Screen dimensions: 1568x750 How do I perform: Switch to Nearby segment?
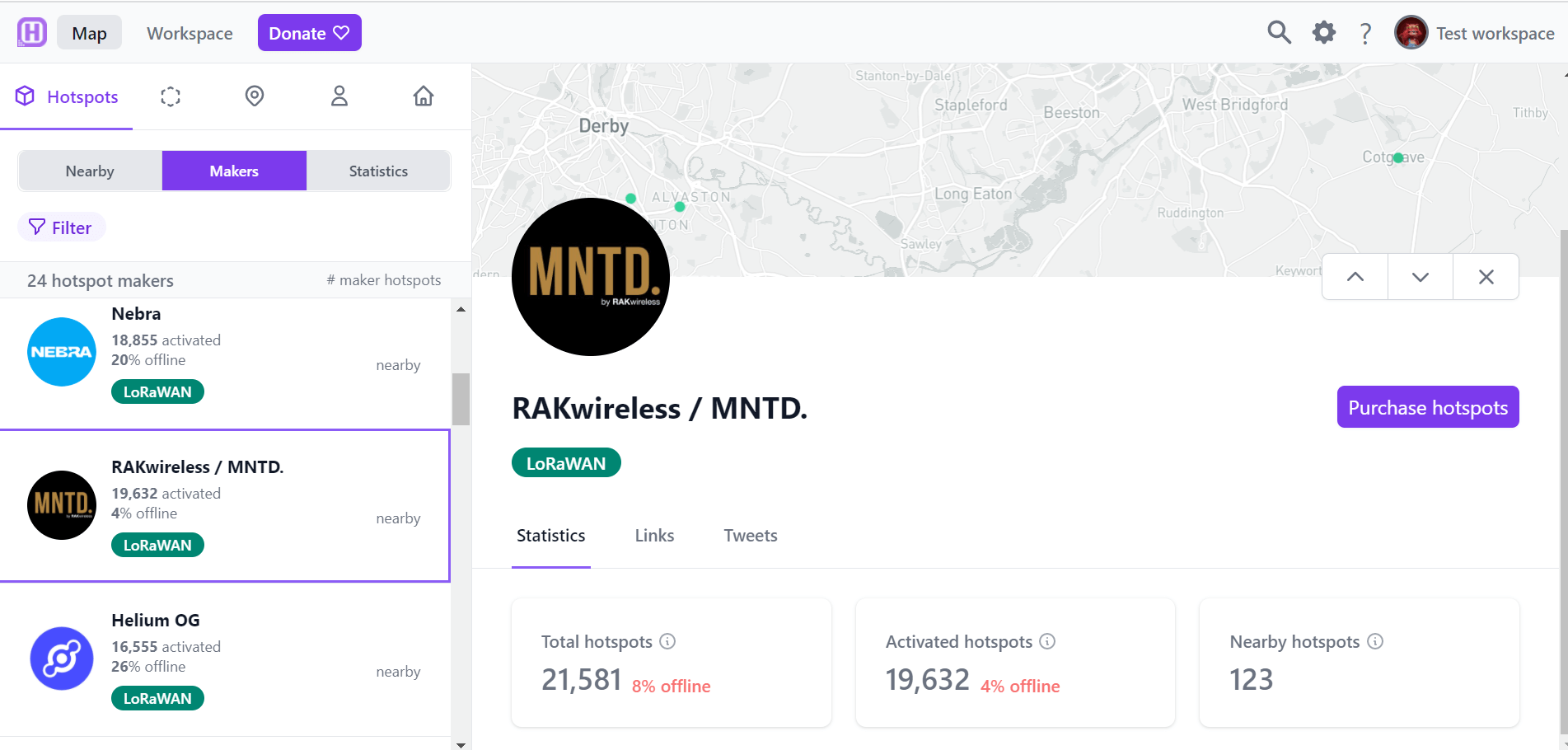[x=90, y=171]
